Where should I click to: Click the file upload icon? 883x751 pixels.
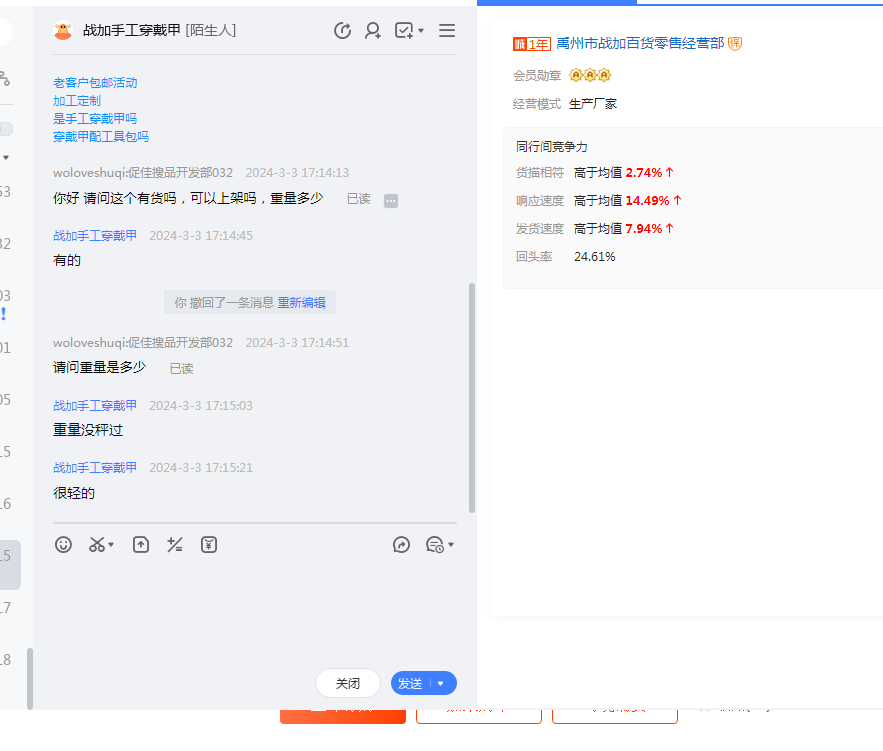[141, 545]
